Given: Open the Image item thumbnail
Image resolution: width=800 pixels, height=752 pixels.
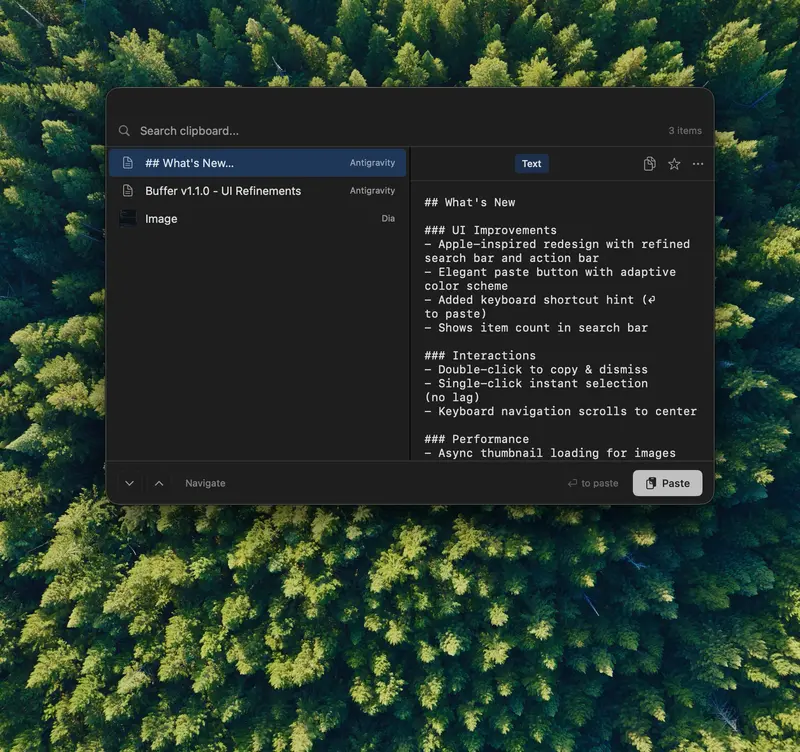Looking at the screenshot, I should click(x=128, y=218).
